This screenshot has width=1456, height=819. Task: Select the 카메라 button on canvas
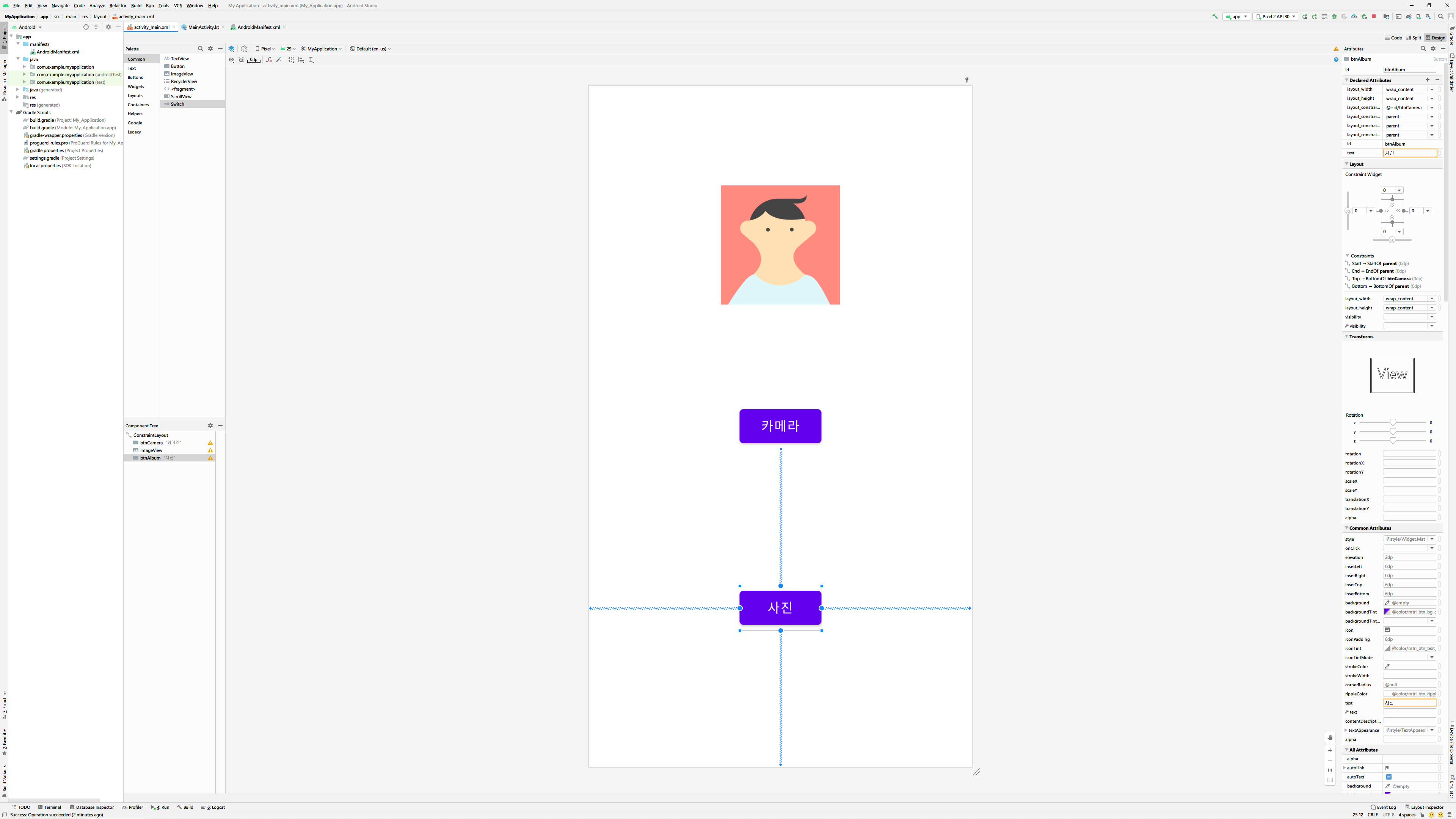(x=780, y=426)
